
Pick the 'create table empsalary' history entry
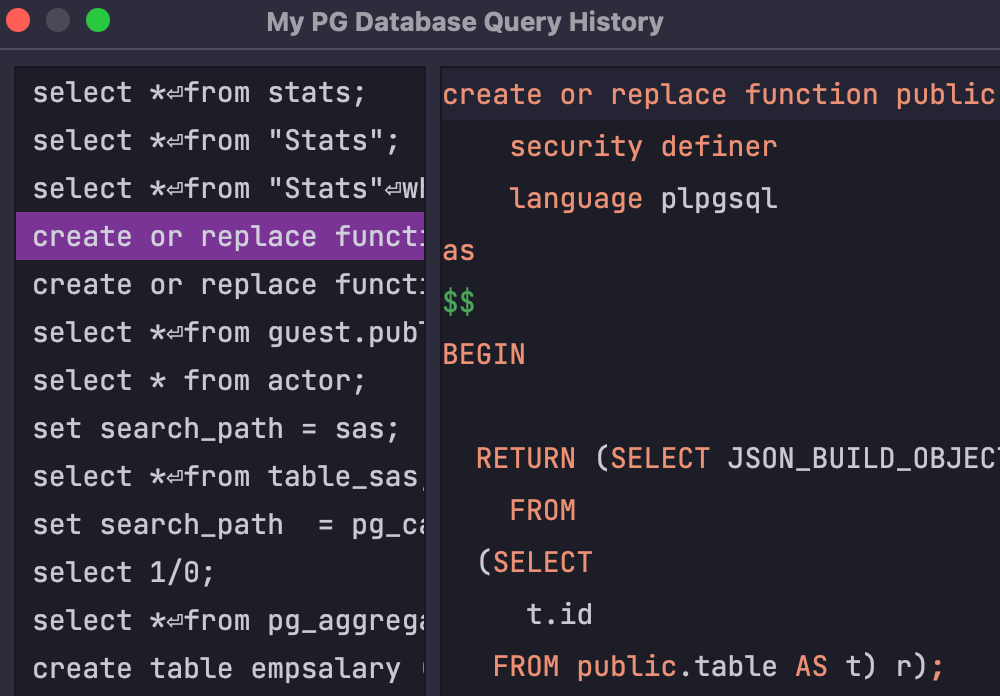point(216,669)
